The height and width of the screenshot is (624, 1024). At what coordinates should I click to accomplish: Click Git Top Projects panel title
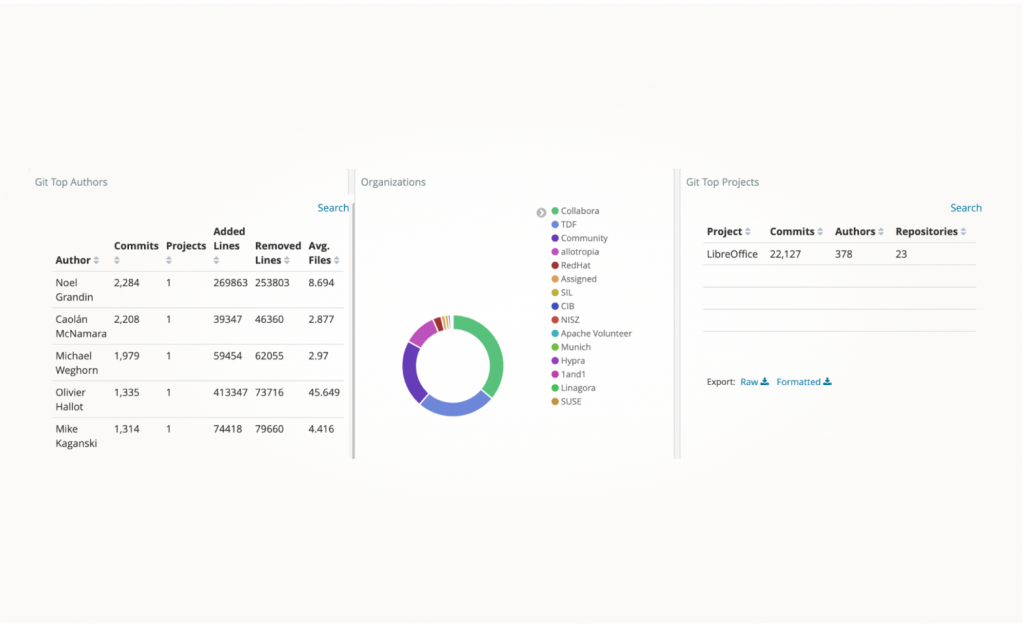[722, 182]
